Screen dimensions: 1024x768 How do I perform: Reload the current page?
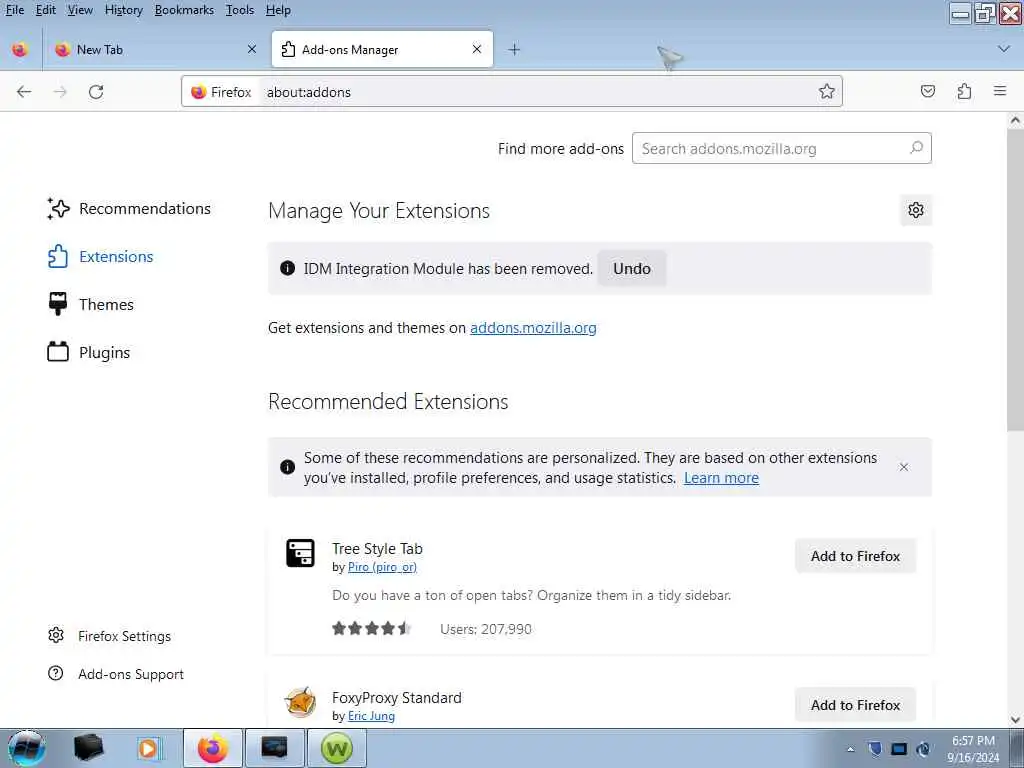(x=96, y=92)
